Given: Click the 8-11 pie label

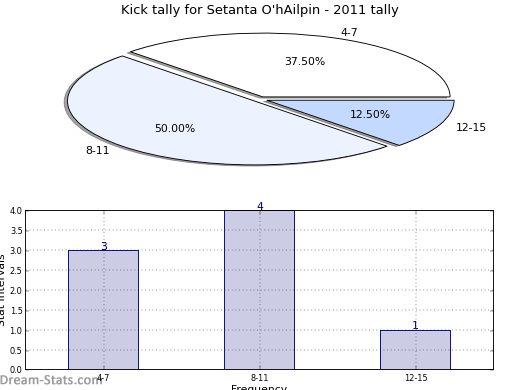Looking at the screenshot, I should [x=97, y=150].
